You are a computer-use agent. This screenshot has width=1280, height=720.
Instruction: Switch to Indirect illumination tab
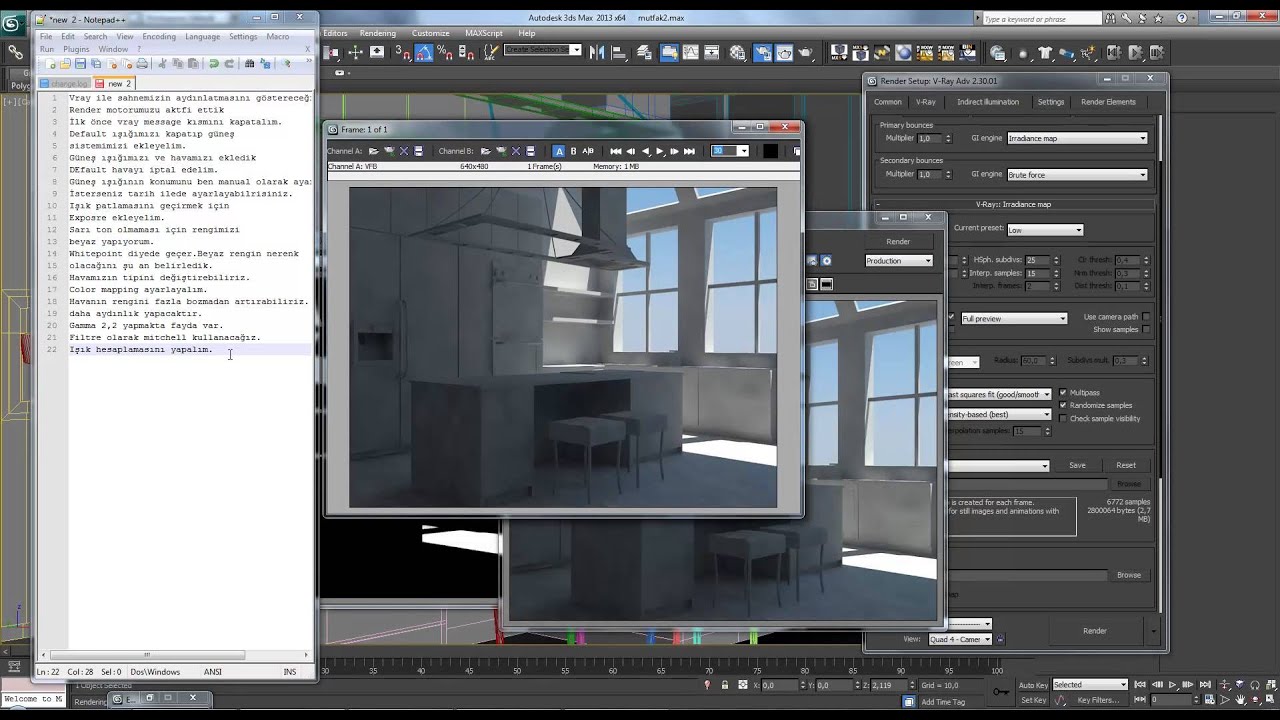tap(988, 102)
